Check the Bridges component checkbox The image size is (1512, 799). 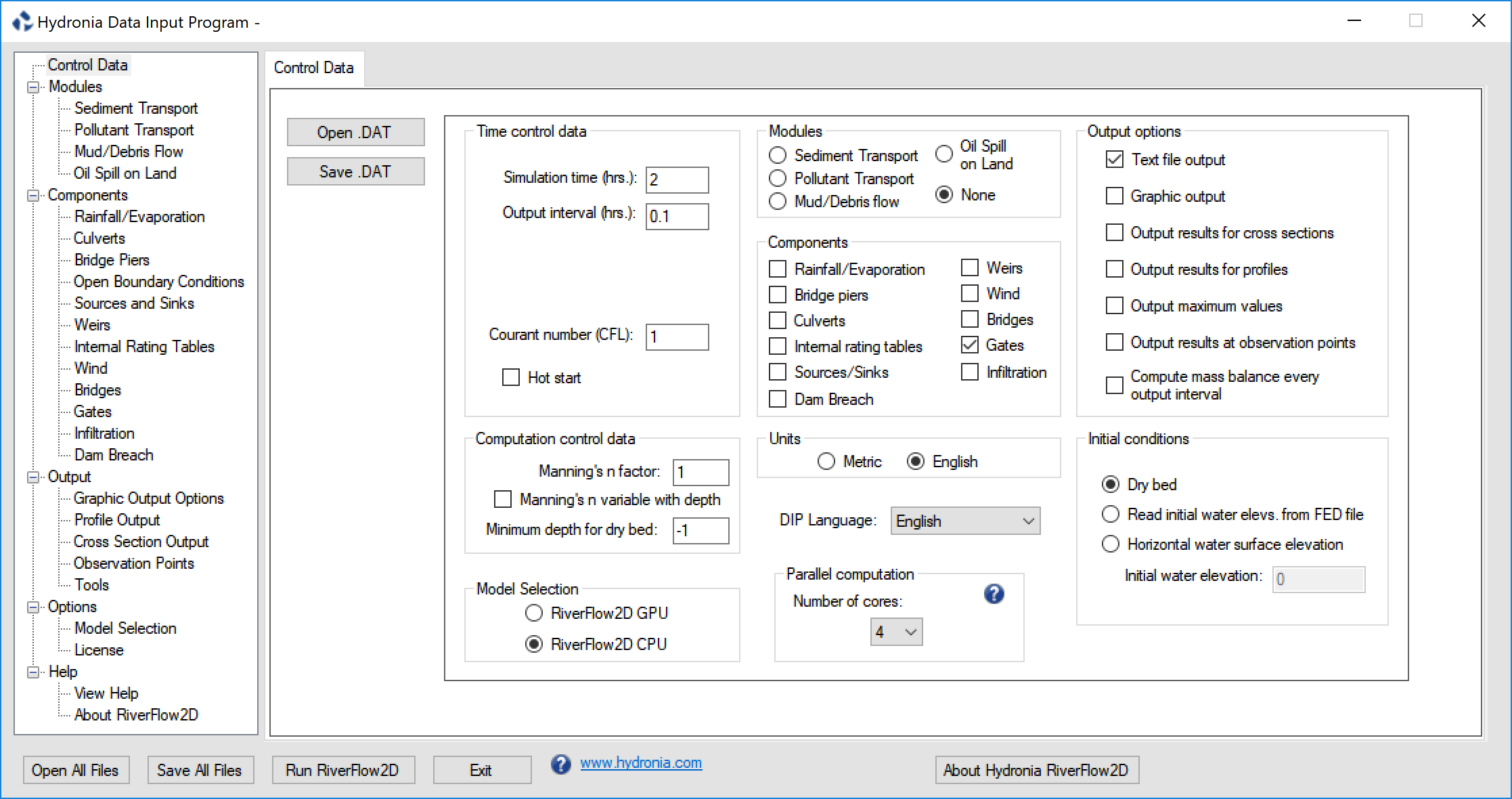[x=970, y=319]
